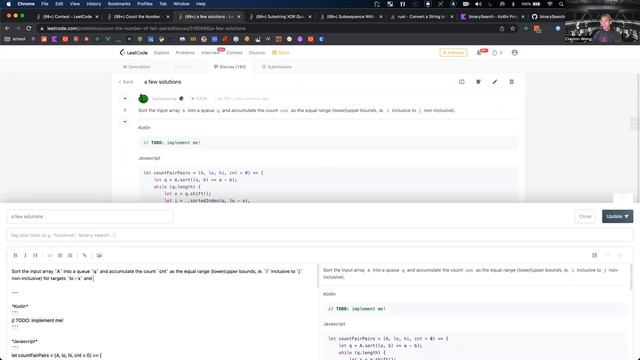The height and width of the screenshot is (360, 640).
Task: Switch to binarySearch Kotlin browser tab
Action: point(492,17)
